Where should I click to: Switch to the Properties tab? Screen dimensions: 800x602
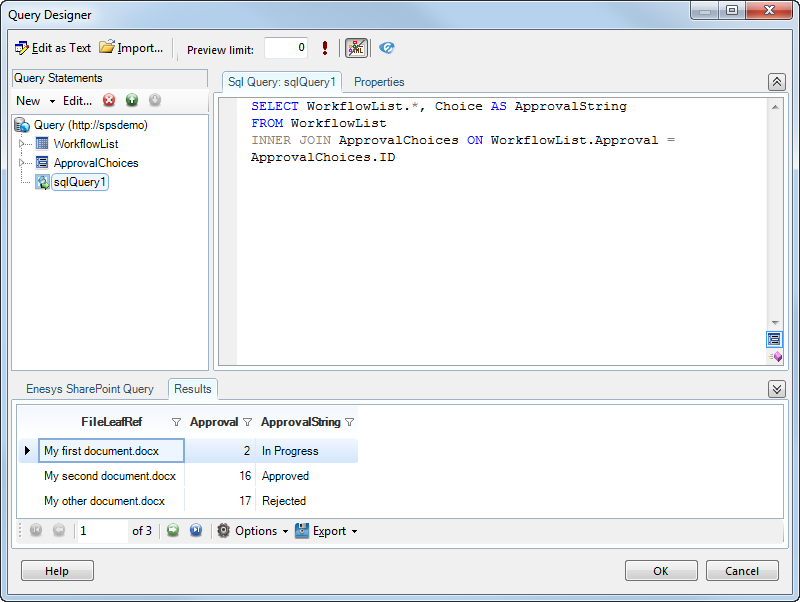pyautogui.click(x=379, y=82)
